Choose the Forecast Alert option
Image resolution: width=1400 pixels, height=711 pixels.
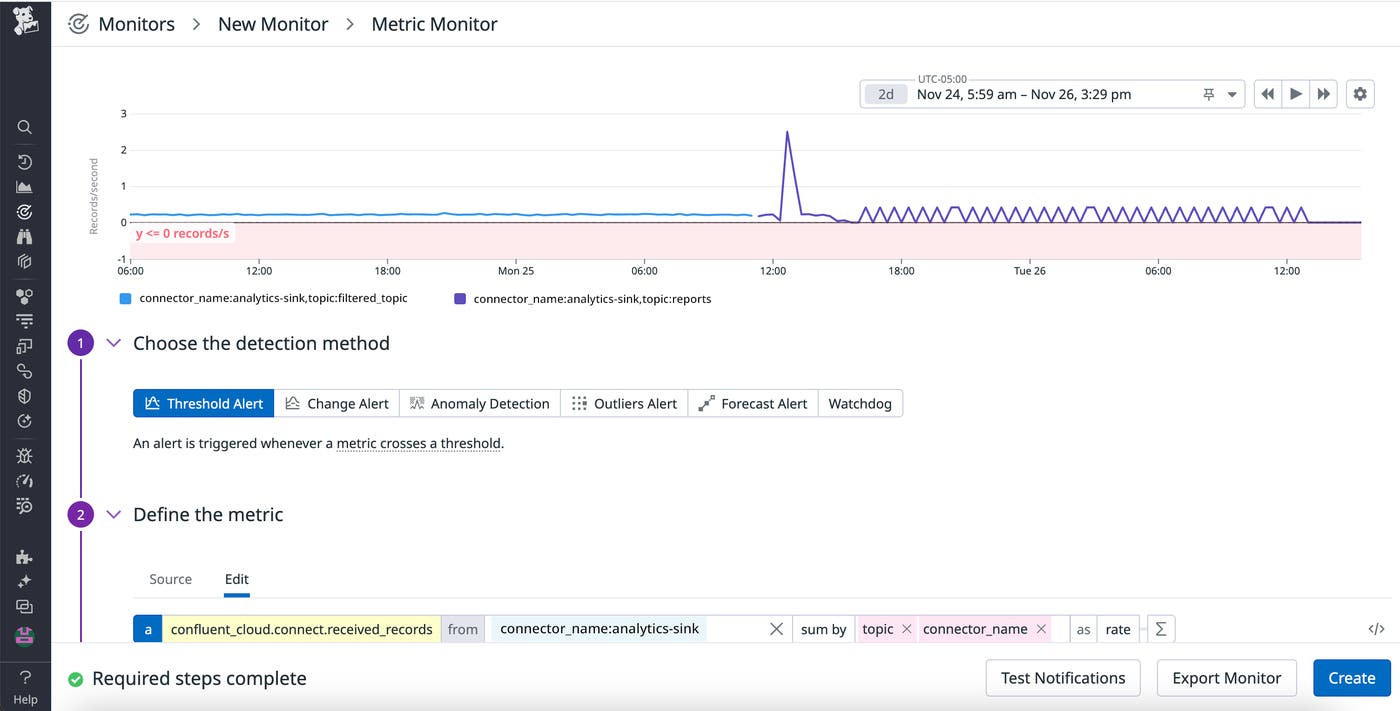pos(753,403)
